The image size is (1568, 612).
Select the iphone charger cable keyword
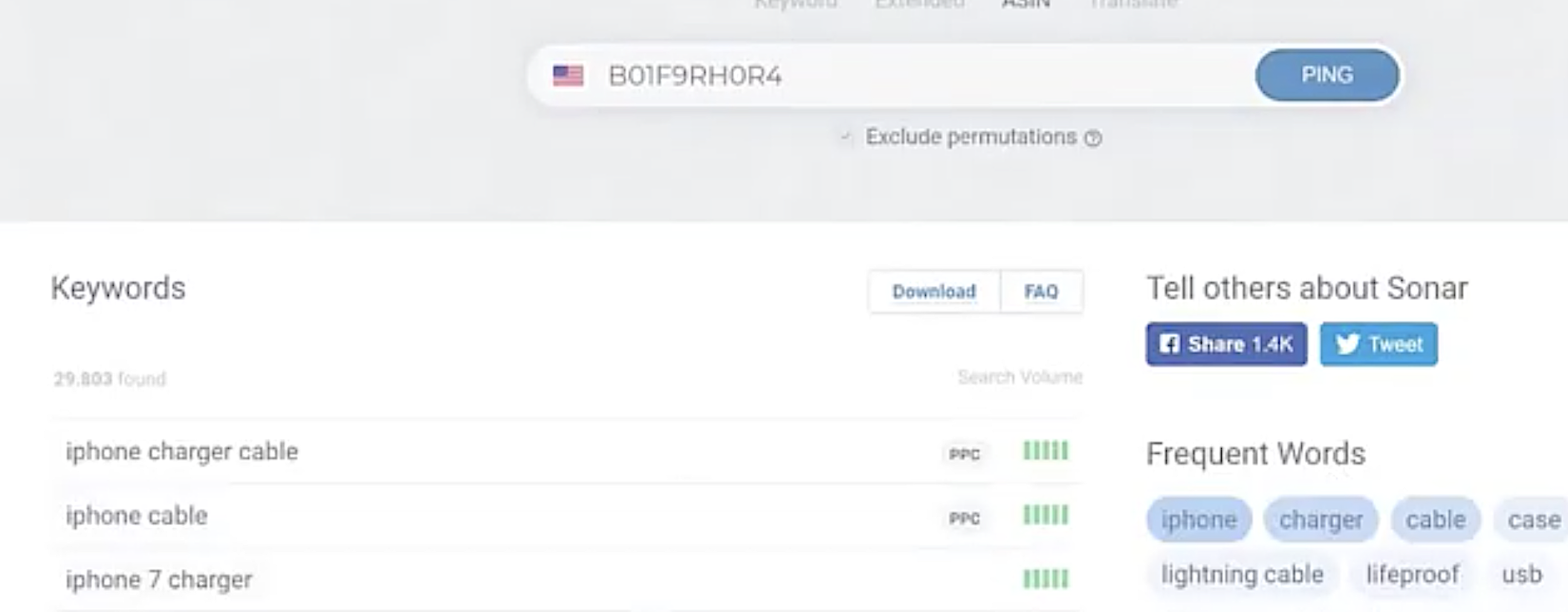pyautogui.click(x=182, y=452)
